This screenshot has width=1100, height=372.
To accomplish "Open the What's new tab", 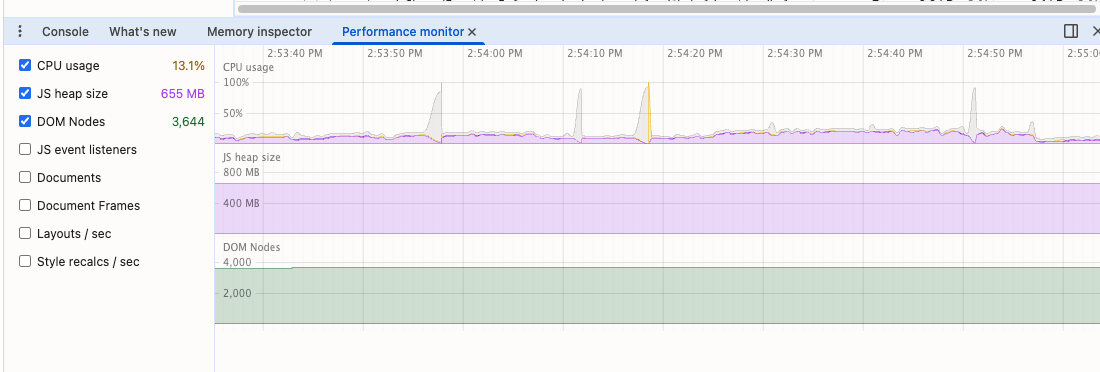I will pyautogui.click(x=143, y=32).
